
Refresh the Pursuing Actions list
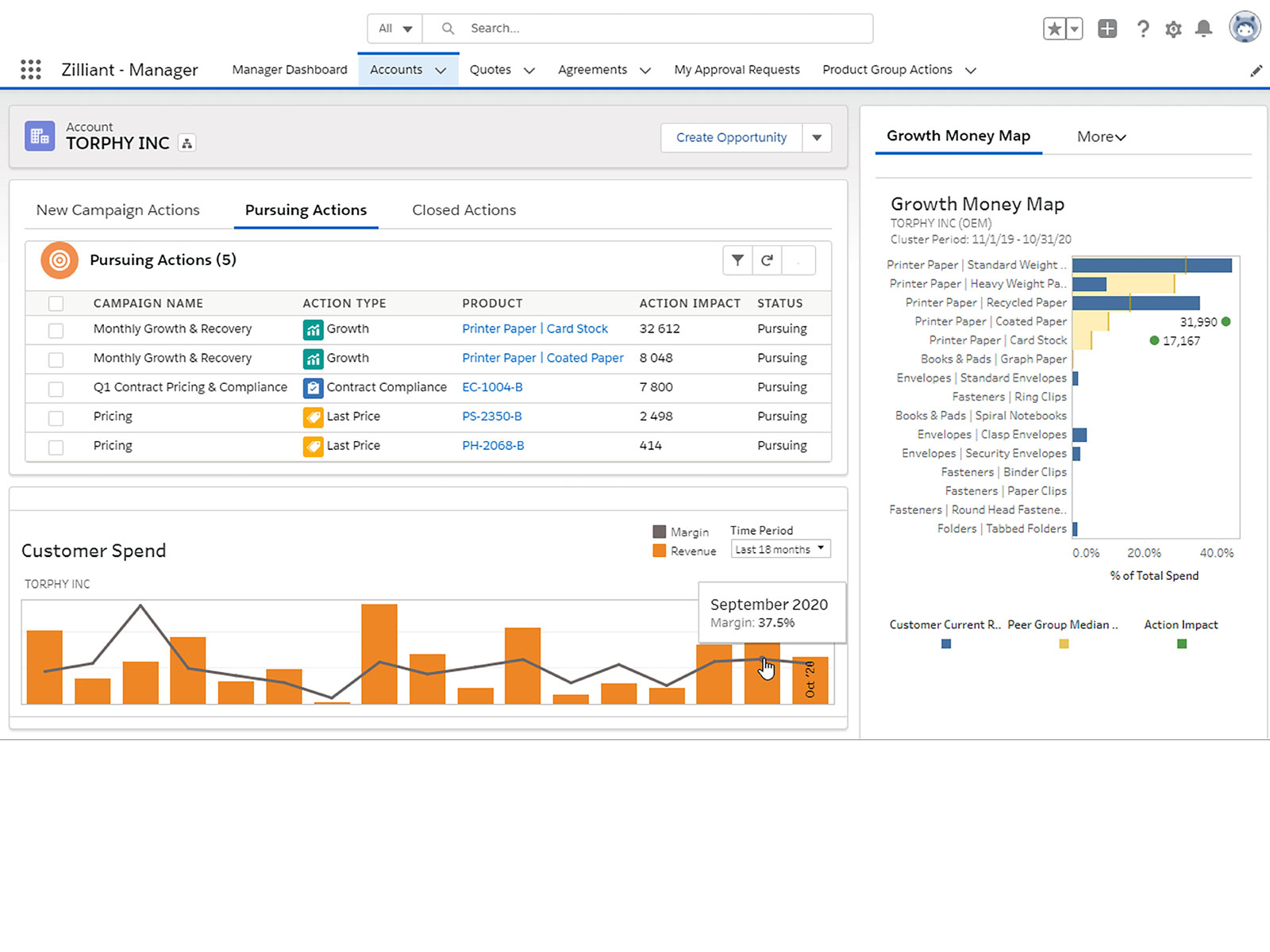tap(767, 260)
